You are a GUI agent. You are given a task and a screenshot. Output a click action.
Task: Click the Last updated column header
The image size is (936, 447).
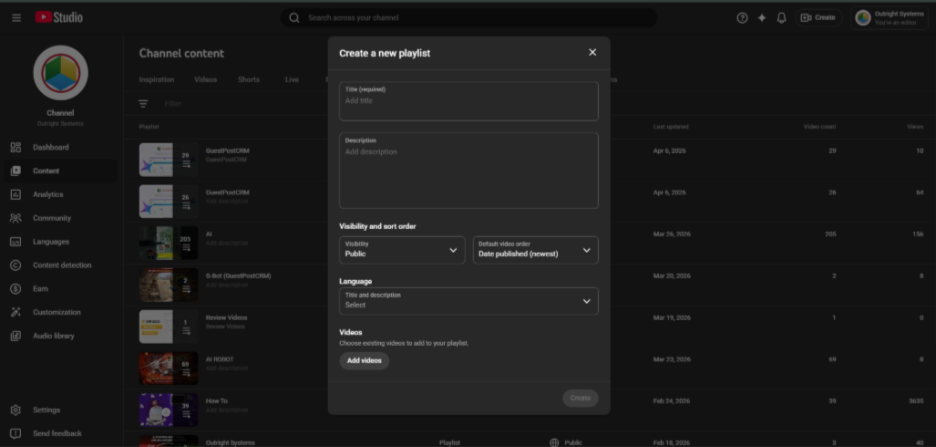pos(671,127)
